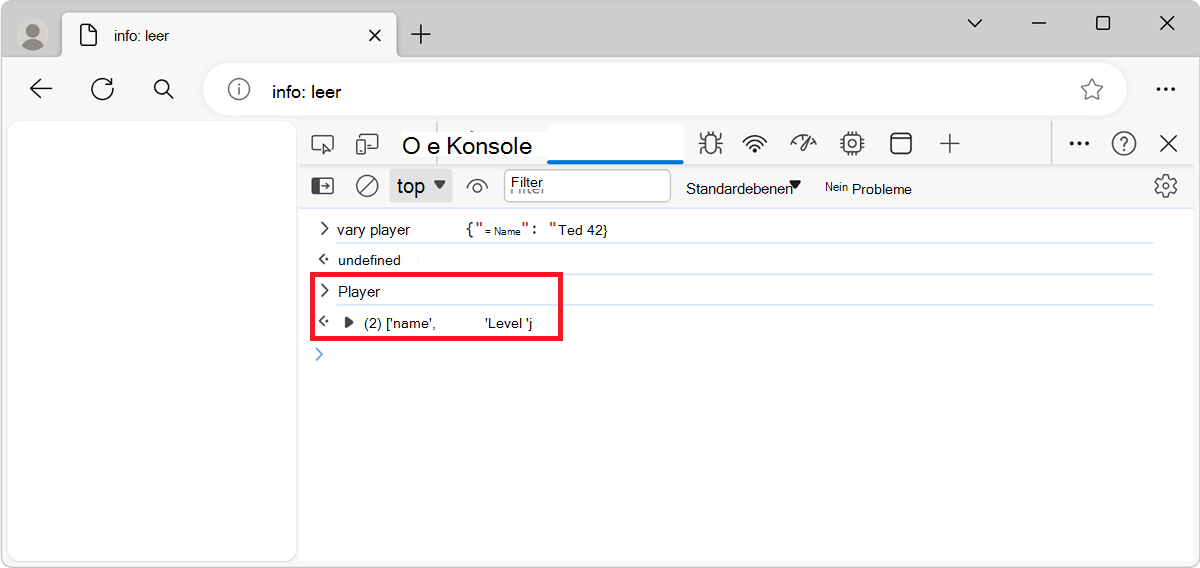1200x568 pixels.
Task: Click the Inspect element tool icon
Action: [x=322, y=144]
